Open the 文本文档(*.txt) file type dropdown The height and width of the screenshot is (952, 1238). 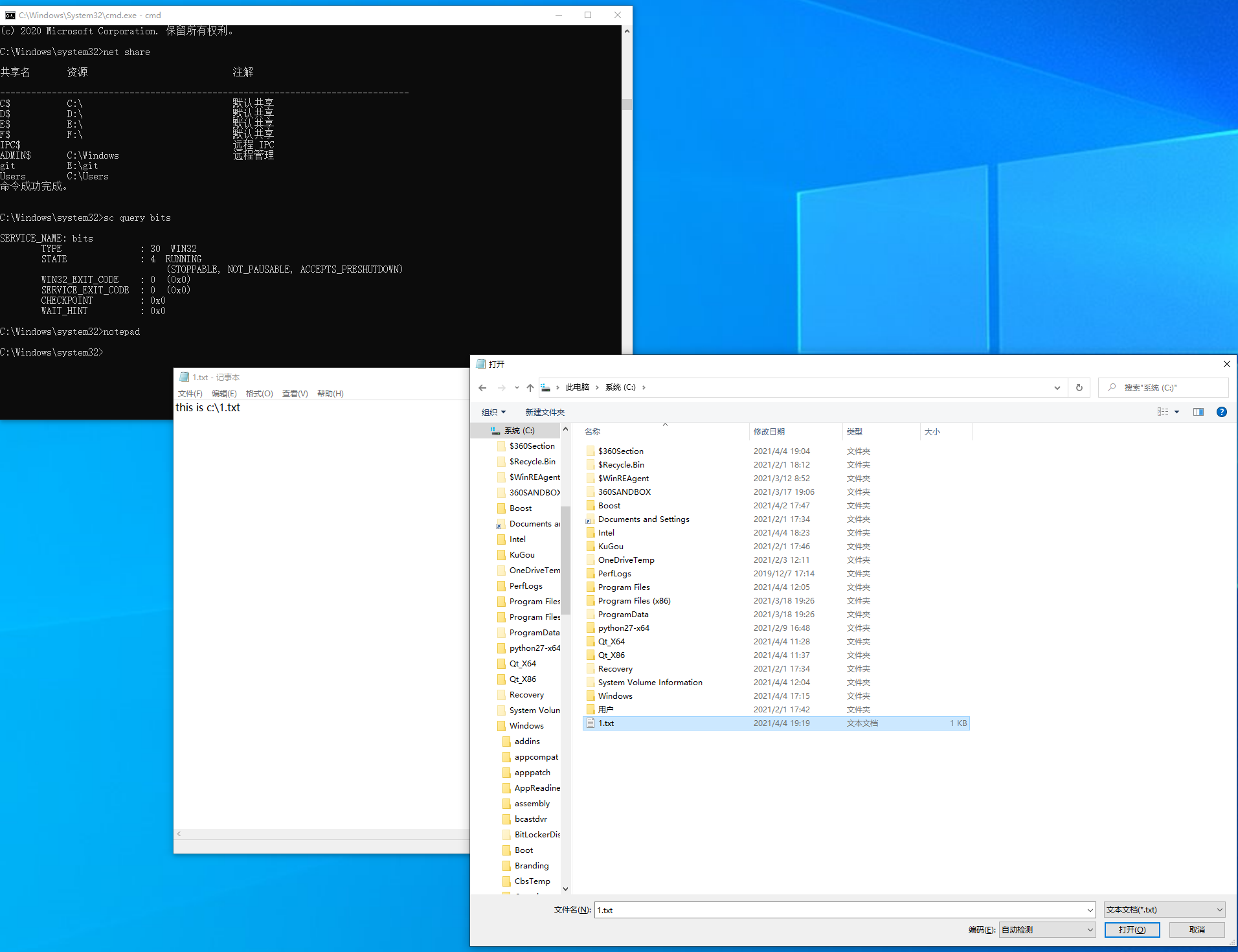(x=1164, y=909)
